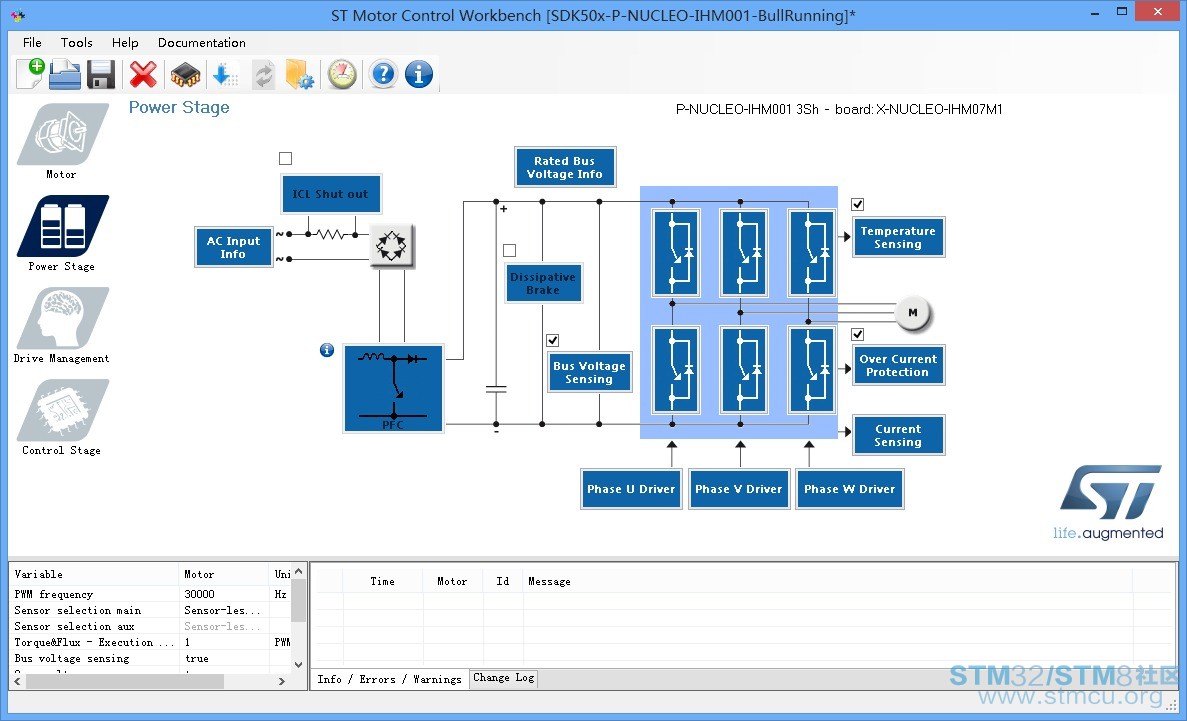The width and height of the screenshot is (1187, 721).
Task: Click the blue question mark help icon
Action: pos(383,74)
